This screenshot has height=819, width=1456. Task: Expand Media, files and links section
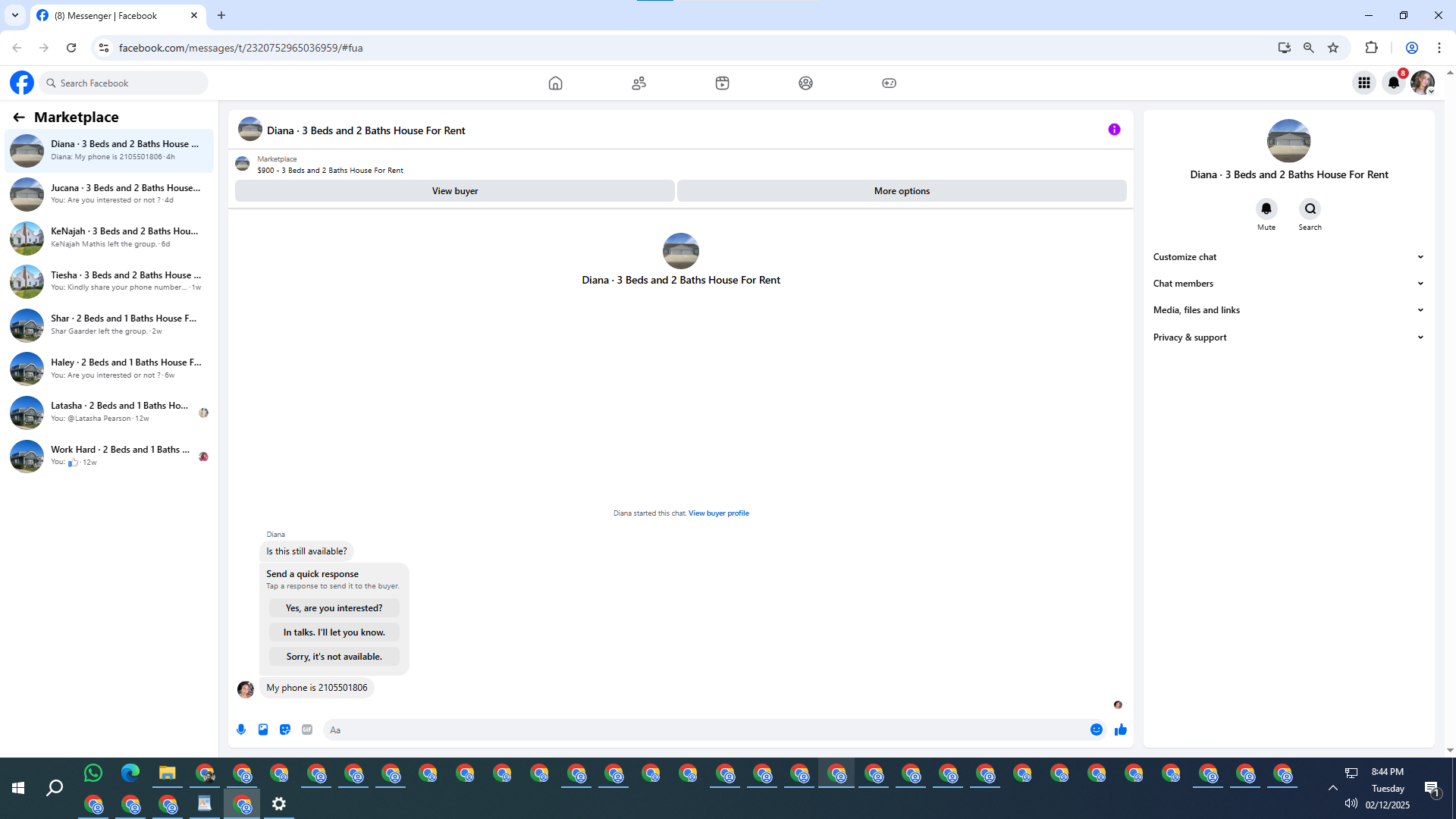coord(1288,310)
